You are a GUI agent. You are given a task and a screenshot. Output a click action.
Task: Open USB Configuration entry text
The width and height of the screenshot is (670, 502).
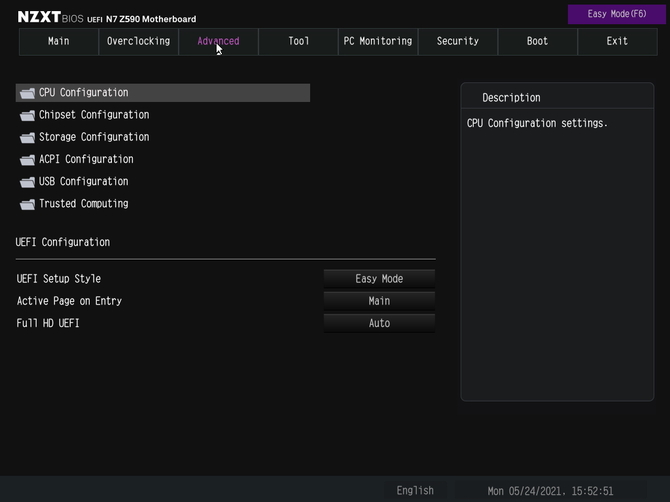coord(84,182)
